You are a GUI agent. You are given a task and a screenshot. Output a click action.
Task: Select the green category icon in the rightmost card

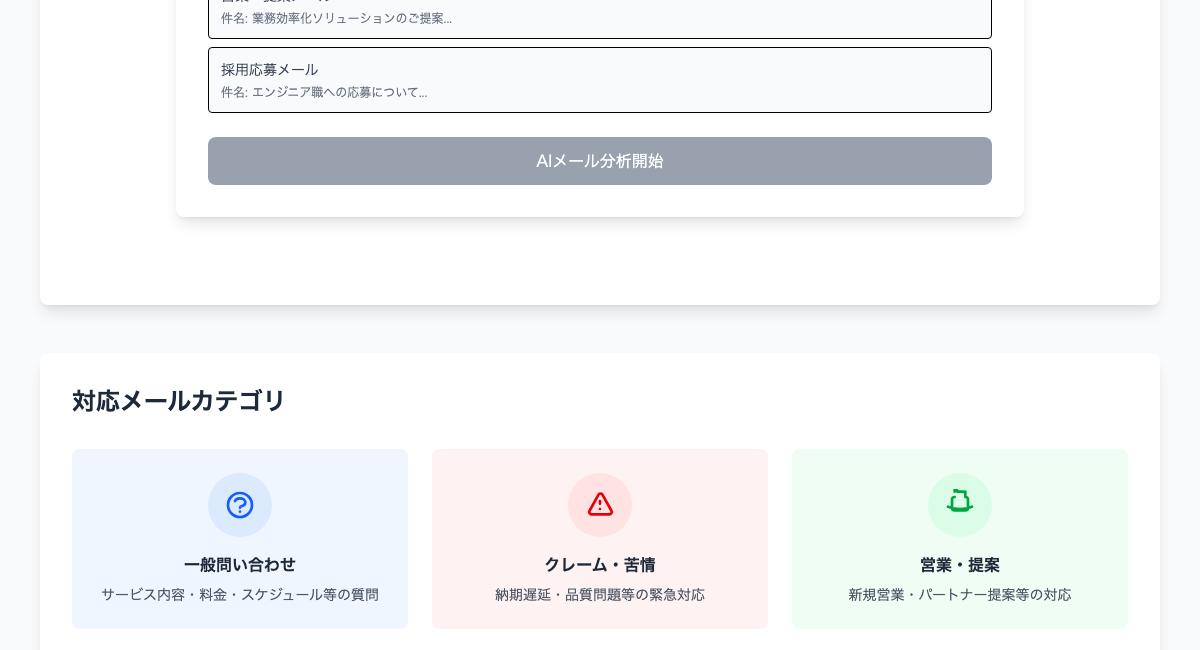(x=960, y=505)
